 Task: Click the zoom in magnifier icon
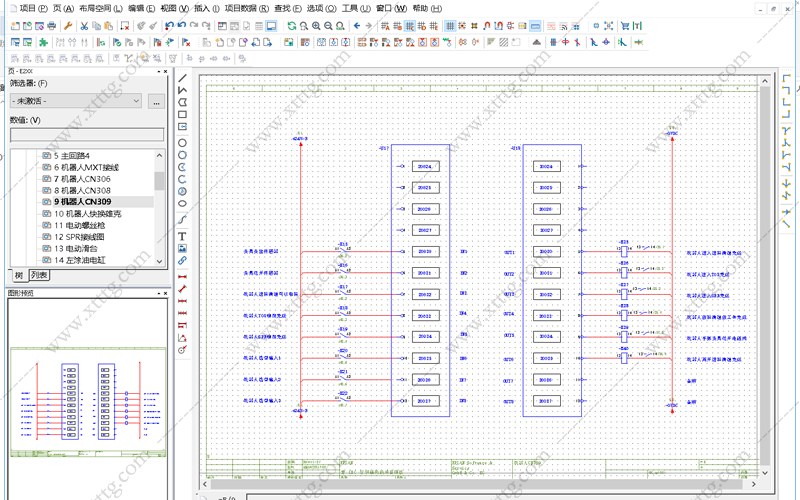pos(316,26)
